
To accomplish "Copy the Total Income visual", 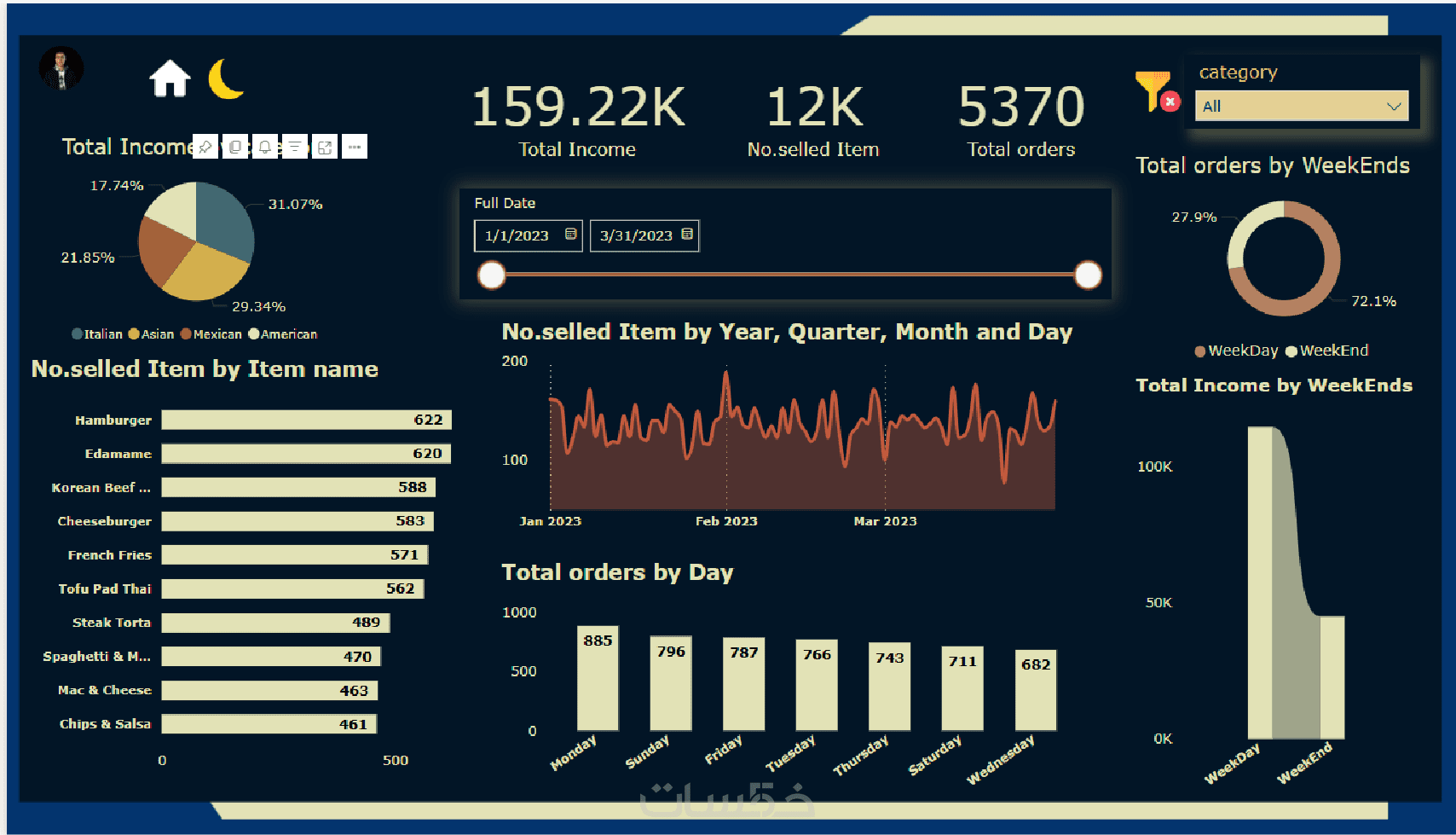I will coord(235,147).
